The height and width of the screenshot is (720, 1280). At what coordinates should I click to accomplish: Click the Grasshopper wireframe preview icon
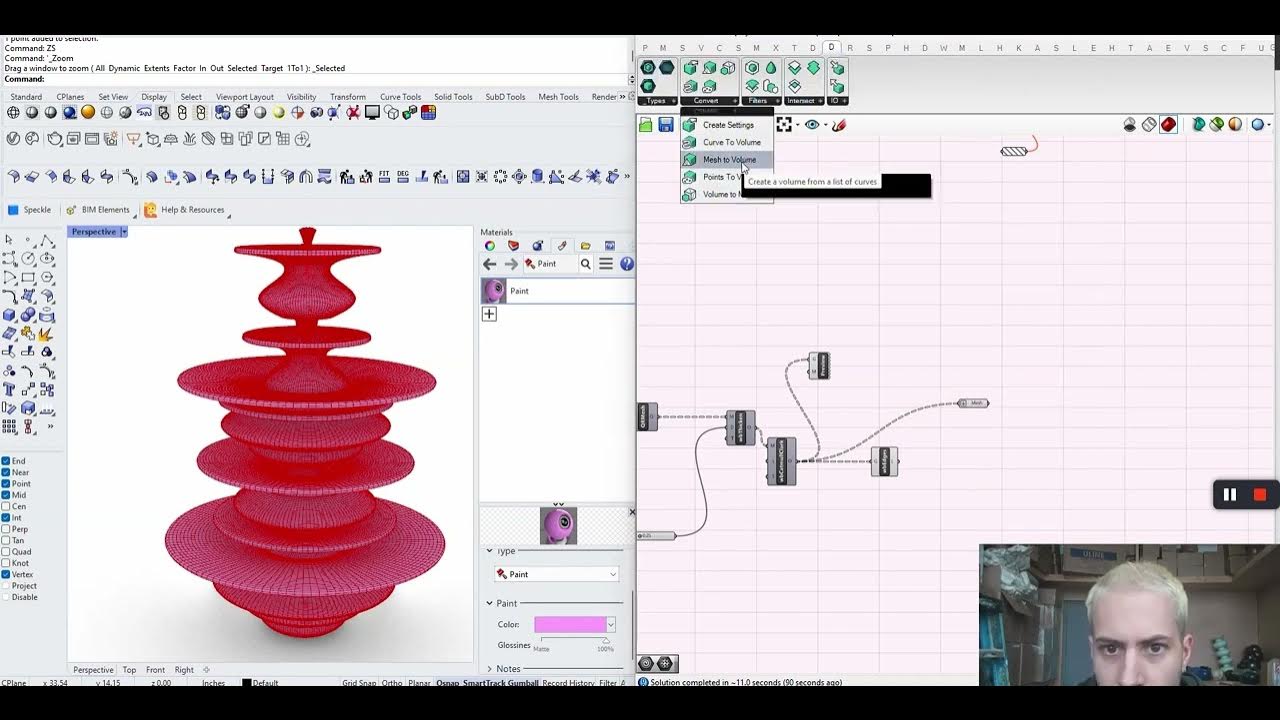pos(1149,125)
